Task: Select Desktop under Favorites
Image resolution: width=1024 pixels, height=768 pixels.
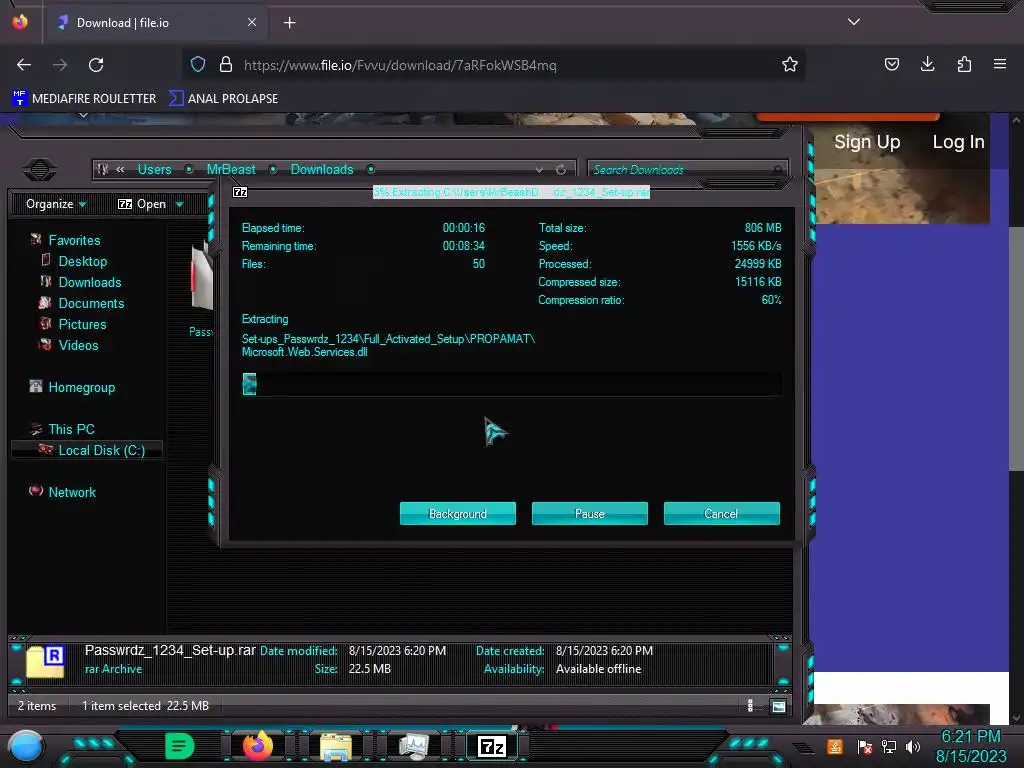Action: [82, 261]
